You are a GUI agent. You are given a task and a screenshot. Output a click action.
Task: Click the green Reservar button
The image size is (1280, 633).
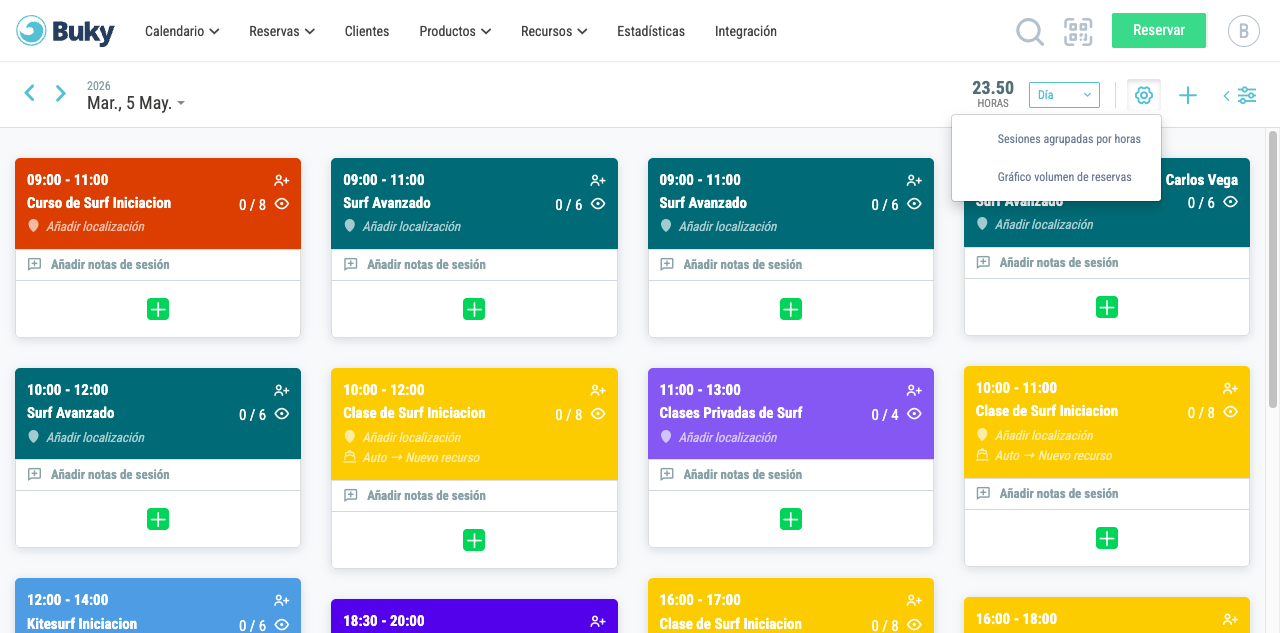click(x=1159, y=30)
